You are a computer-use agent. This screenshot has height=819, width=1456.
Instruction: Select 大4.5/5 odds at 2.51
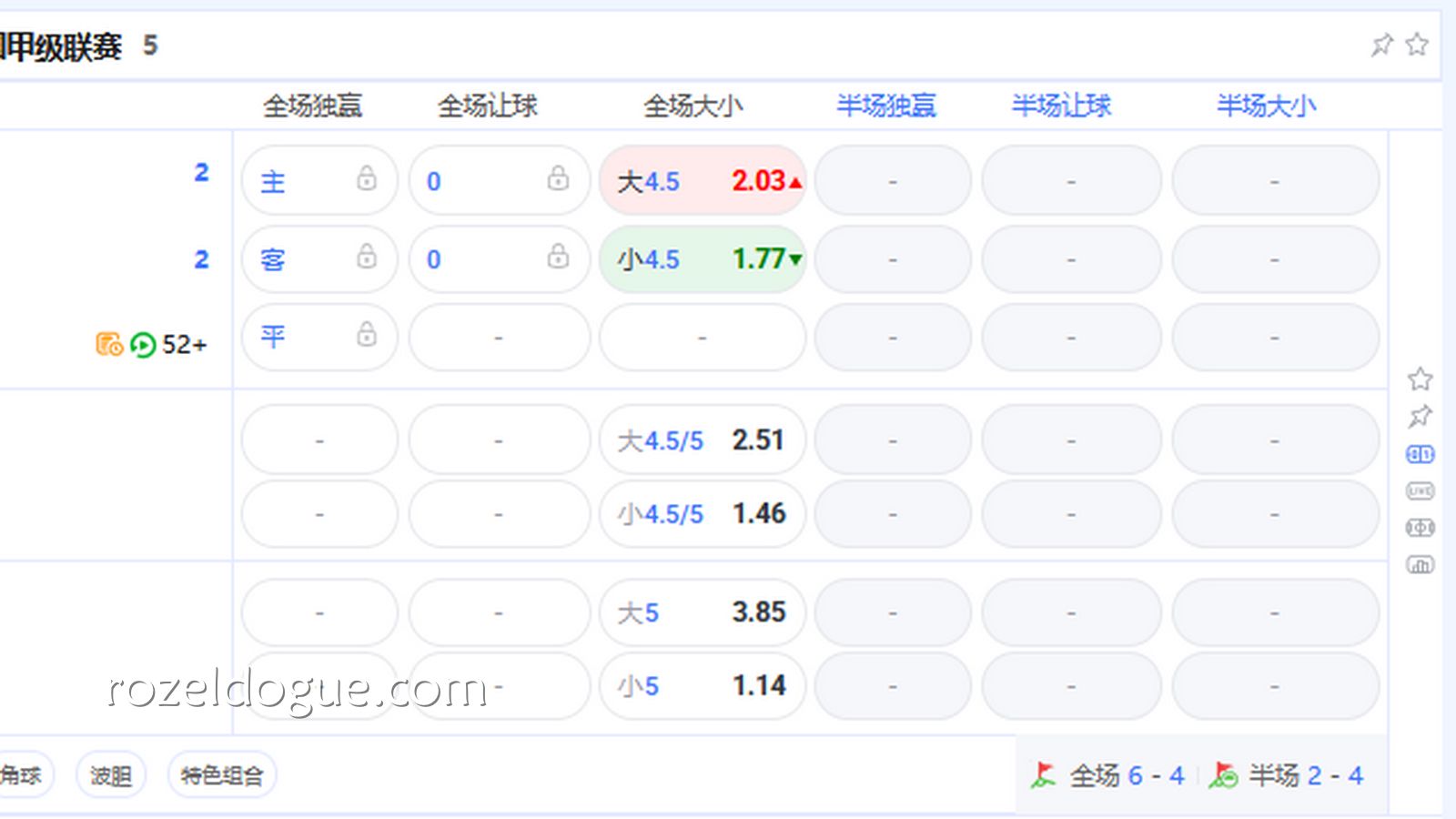coord(703,440)
